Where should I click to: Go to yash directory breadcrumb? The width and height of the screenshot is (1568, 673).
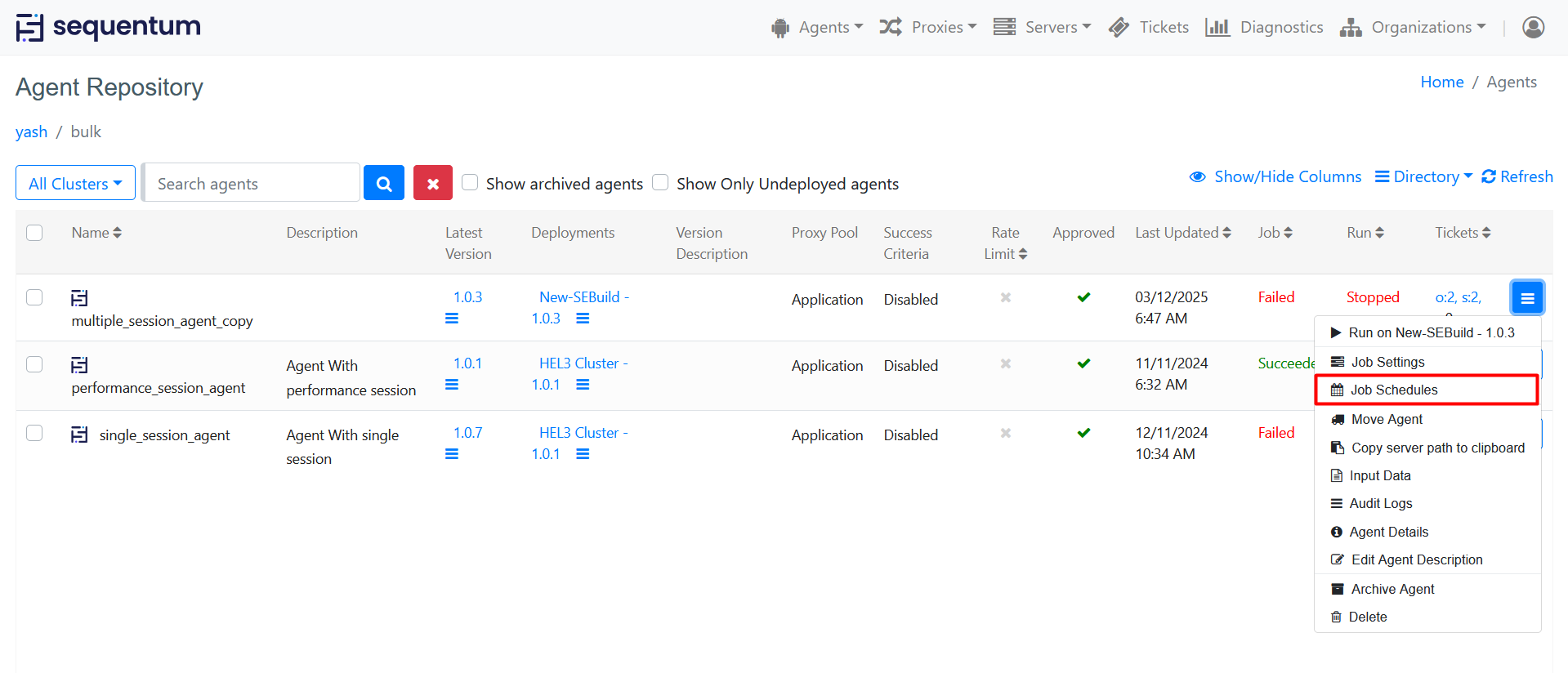(31, 132)
